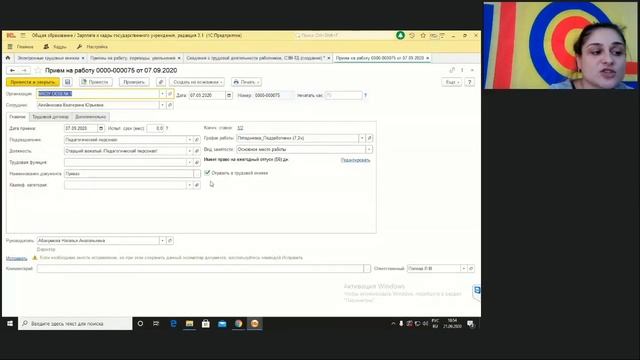Image resolution: width=640 pixels, height=360 pixels.
Task: Expand the Сотрудник dropdown
Action: point(162,105)
